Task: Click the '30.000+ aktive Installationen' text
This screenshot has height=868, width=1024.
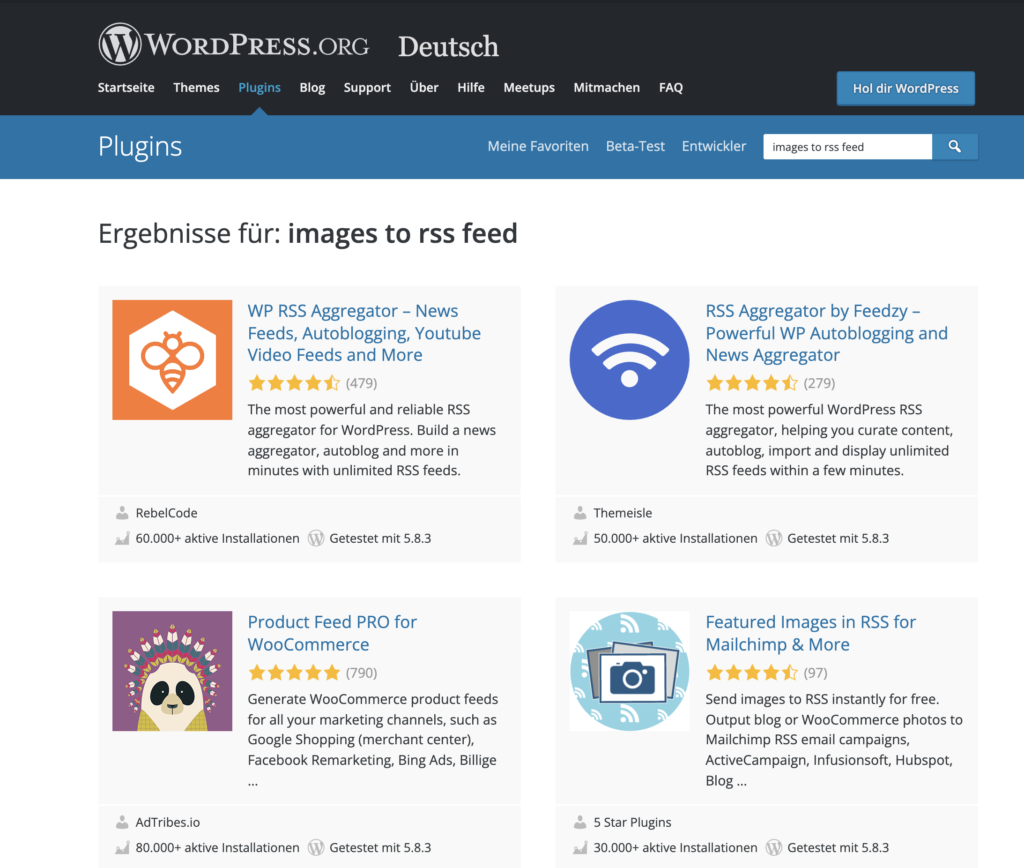Action: [x=675, y=848]
